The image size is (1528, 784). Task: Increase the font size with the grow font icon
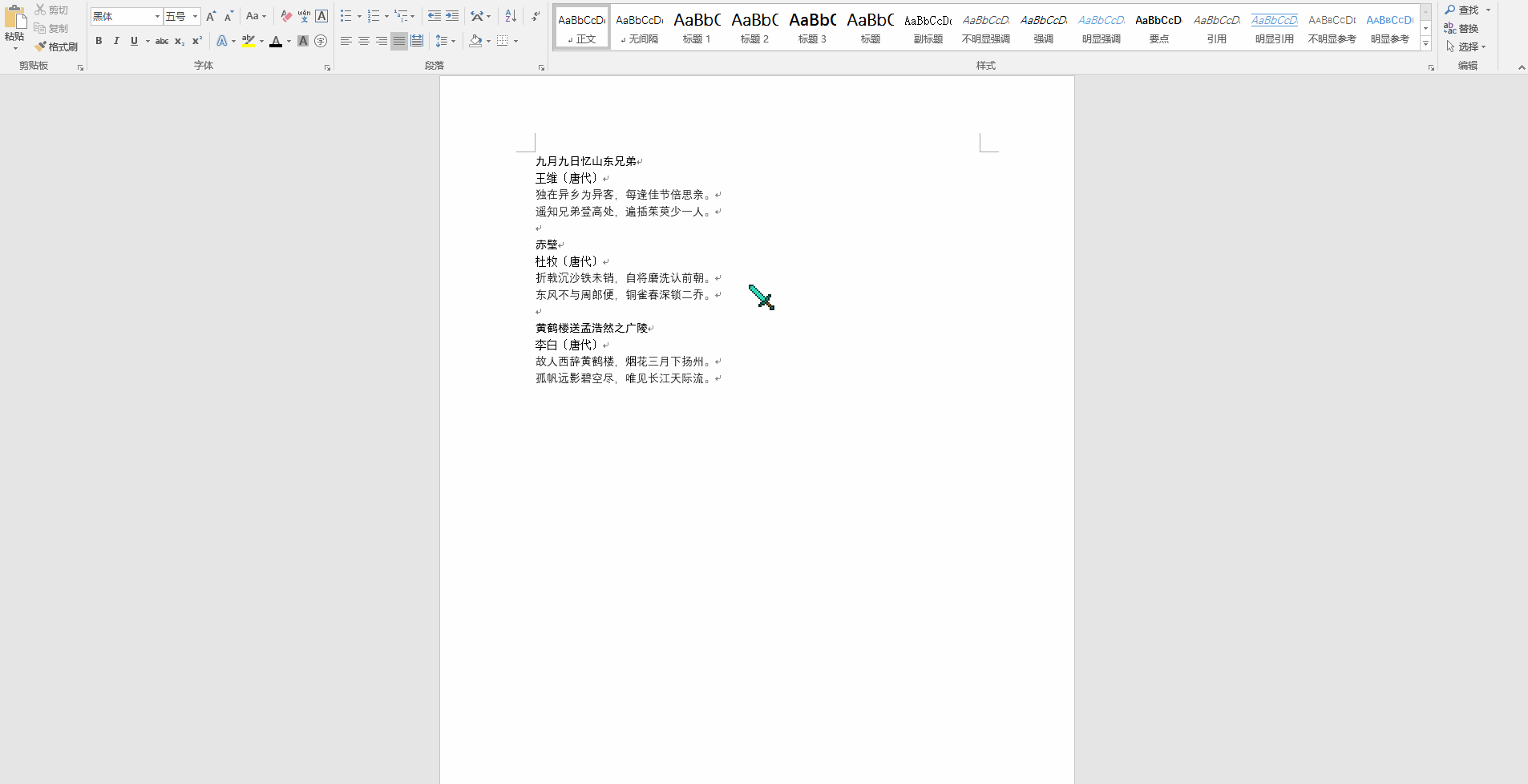[211, 16]
